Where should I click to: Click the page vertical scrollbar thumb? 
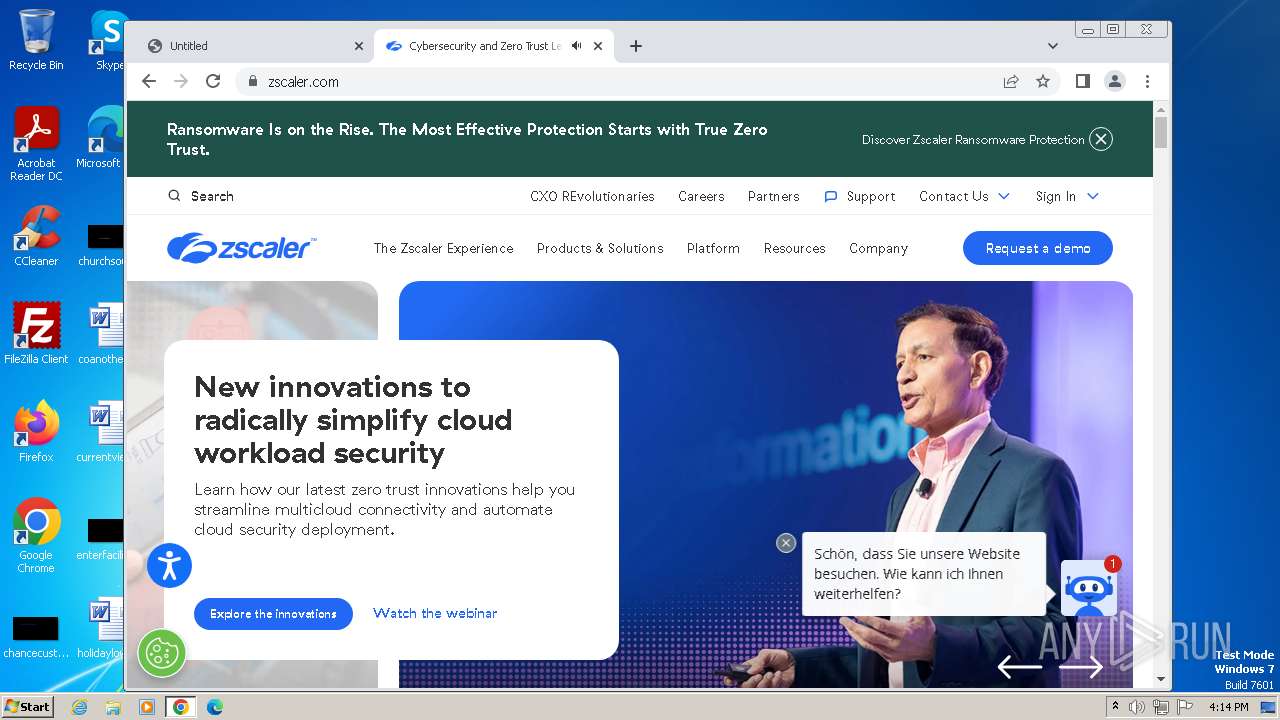click(1161, 132)
